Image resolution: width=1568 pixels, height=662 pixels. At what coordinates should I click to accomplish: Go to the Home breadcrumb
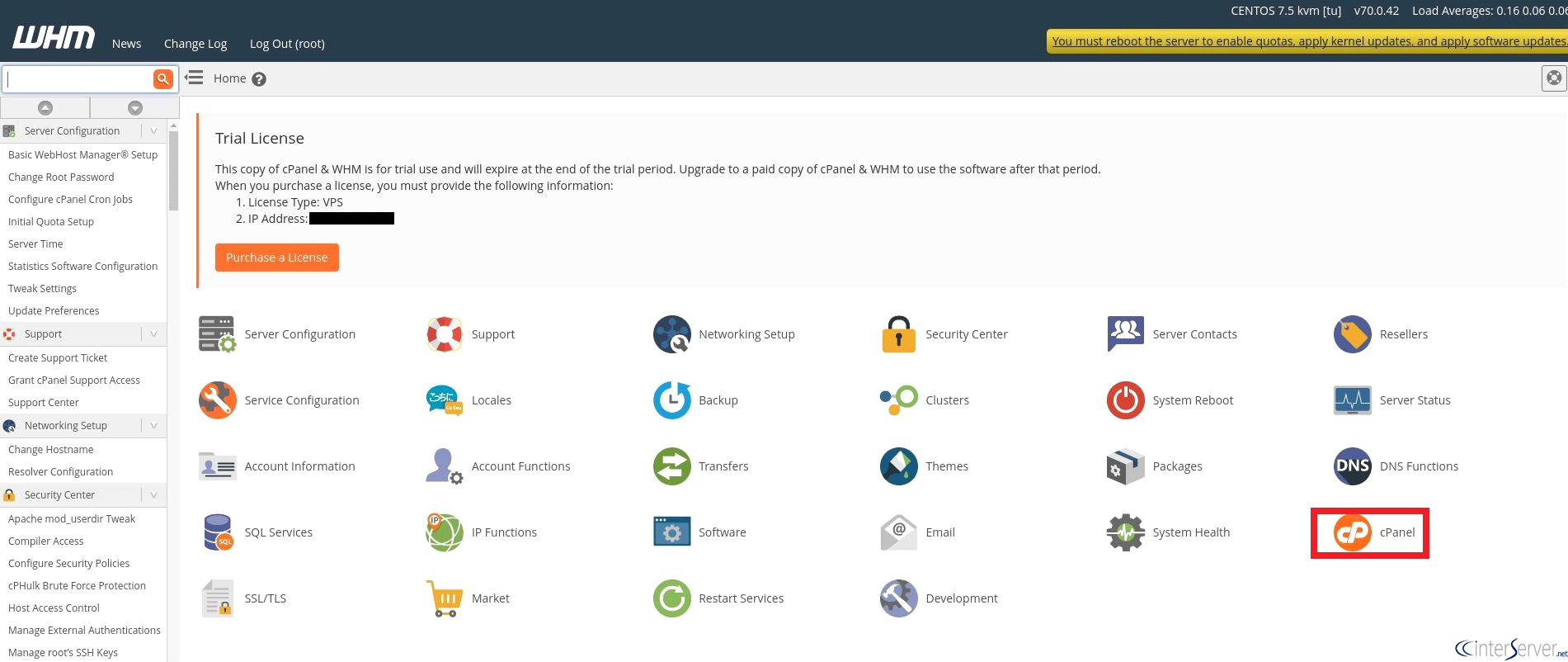[229, 78]
